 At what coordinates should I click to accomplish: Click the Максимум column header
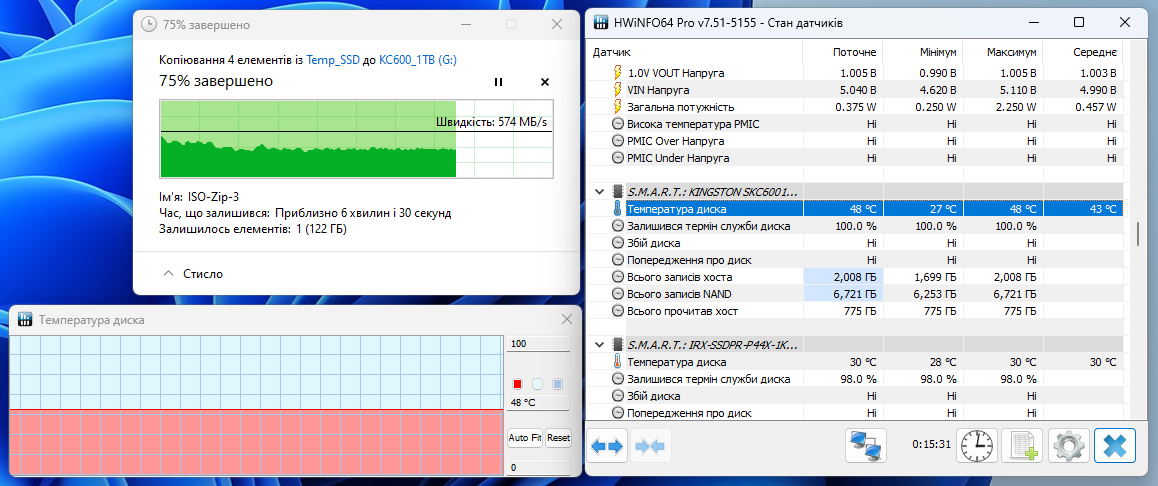coord(1003,52)
